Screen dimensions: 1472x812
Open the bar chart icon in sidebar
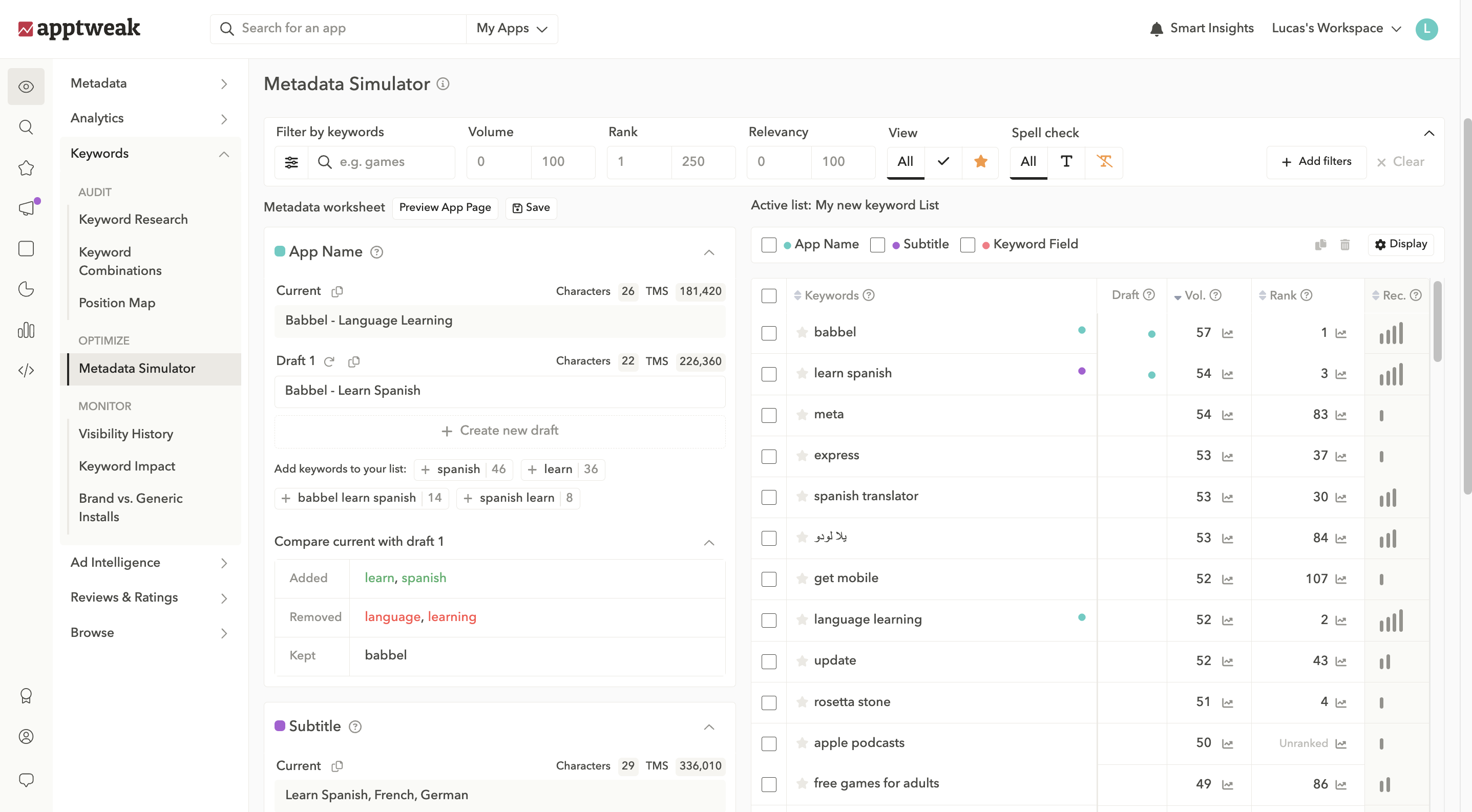click(x=26, y=330)
